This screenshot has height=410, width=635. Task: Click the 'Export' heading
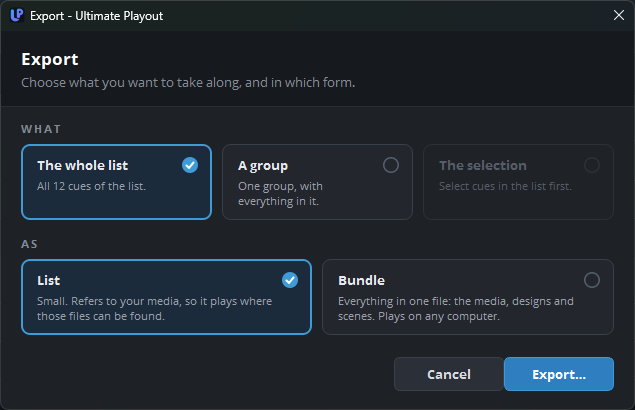pyautogui.click(x=50, y=60)
